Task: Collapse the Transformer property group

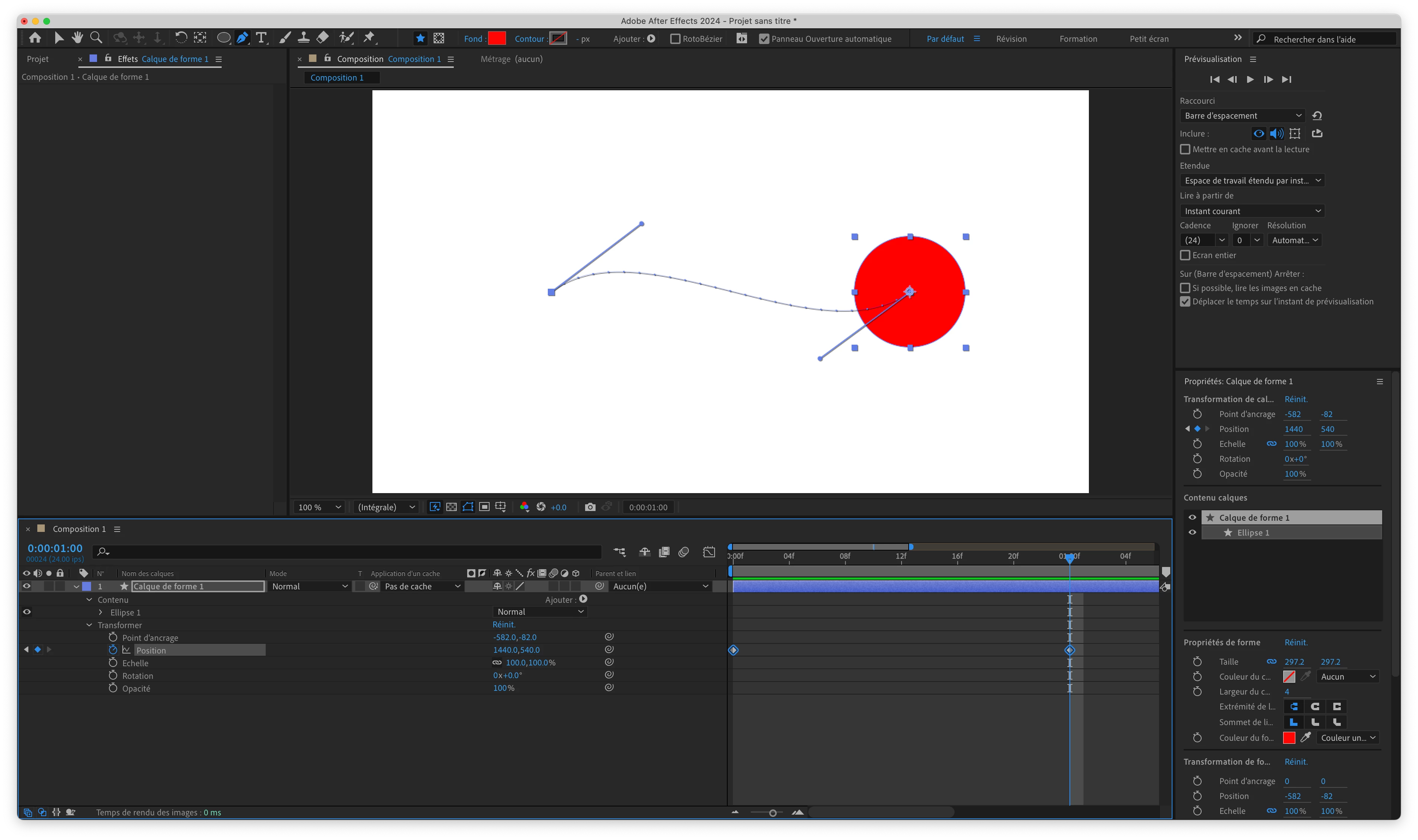Action: (x=89, y=625)
